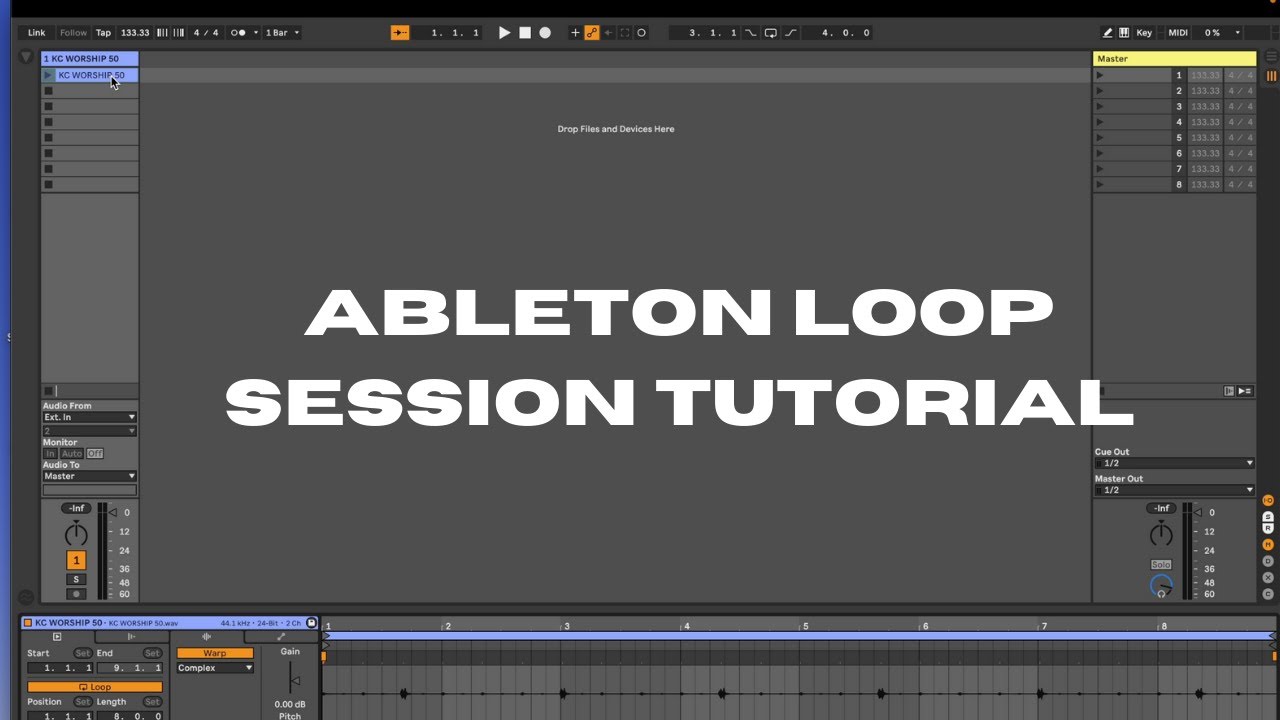Set Monitor to In

pos(50,454)
